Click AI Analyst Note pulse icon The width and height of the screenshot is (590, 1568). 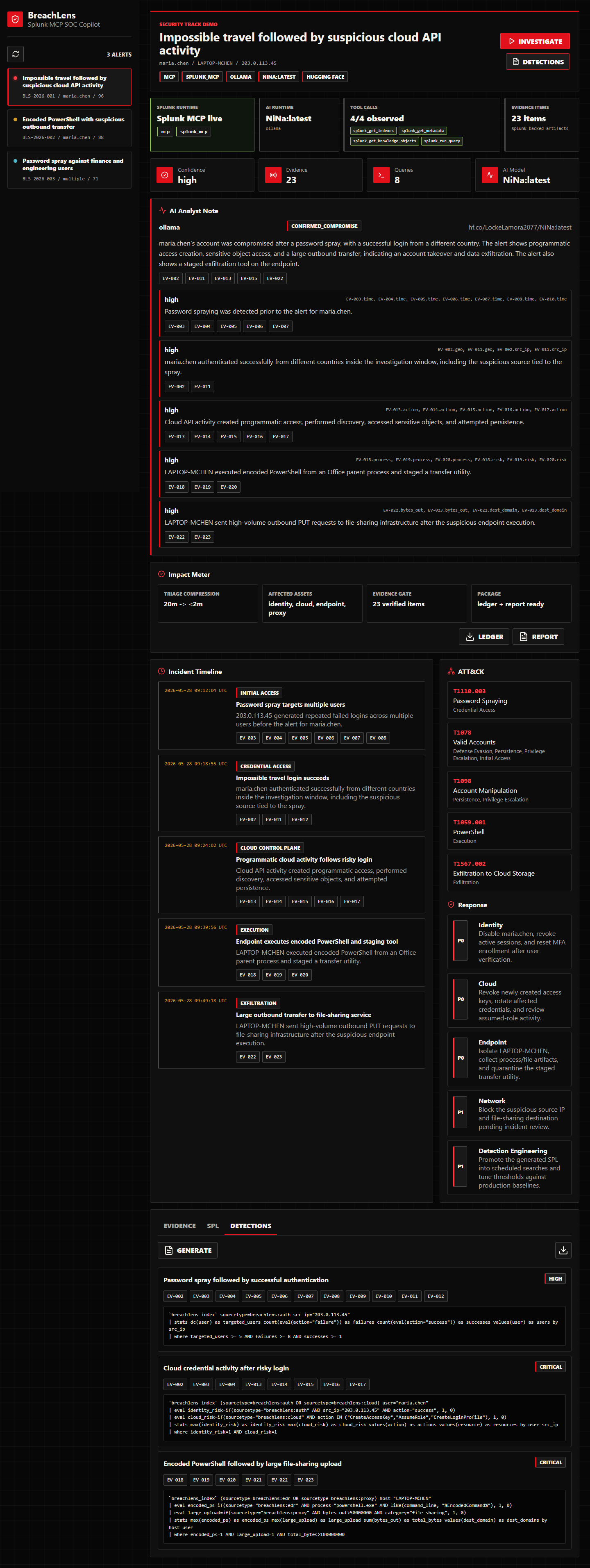[162, 211]
